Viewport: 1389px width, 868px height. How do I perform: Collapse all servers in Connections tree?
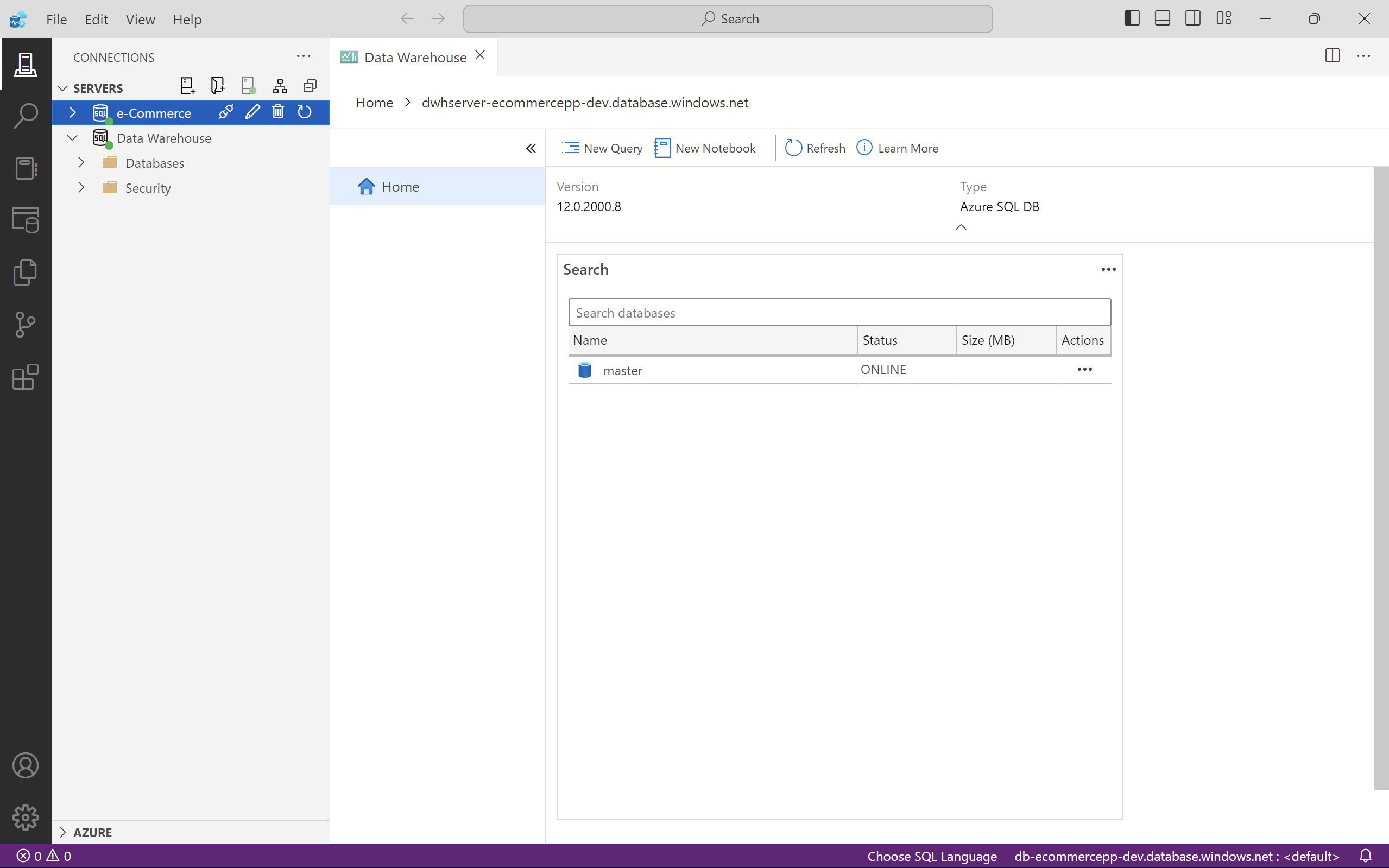pos(310,87)
